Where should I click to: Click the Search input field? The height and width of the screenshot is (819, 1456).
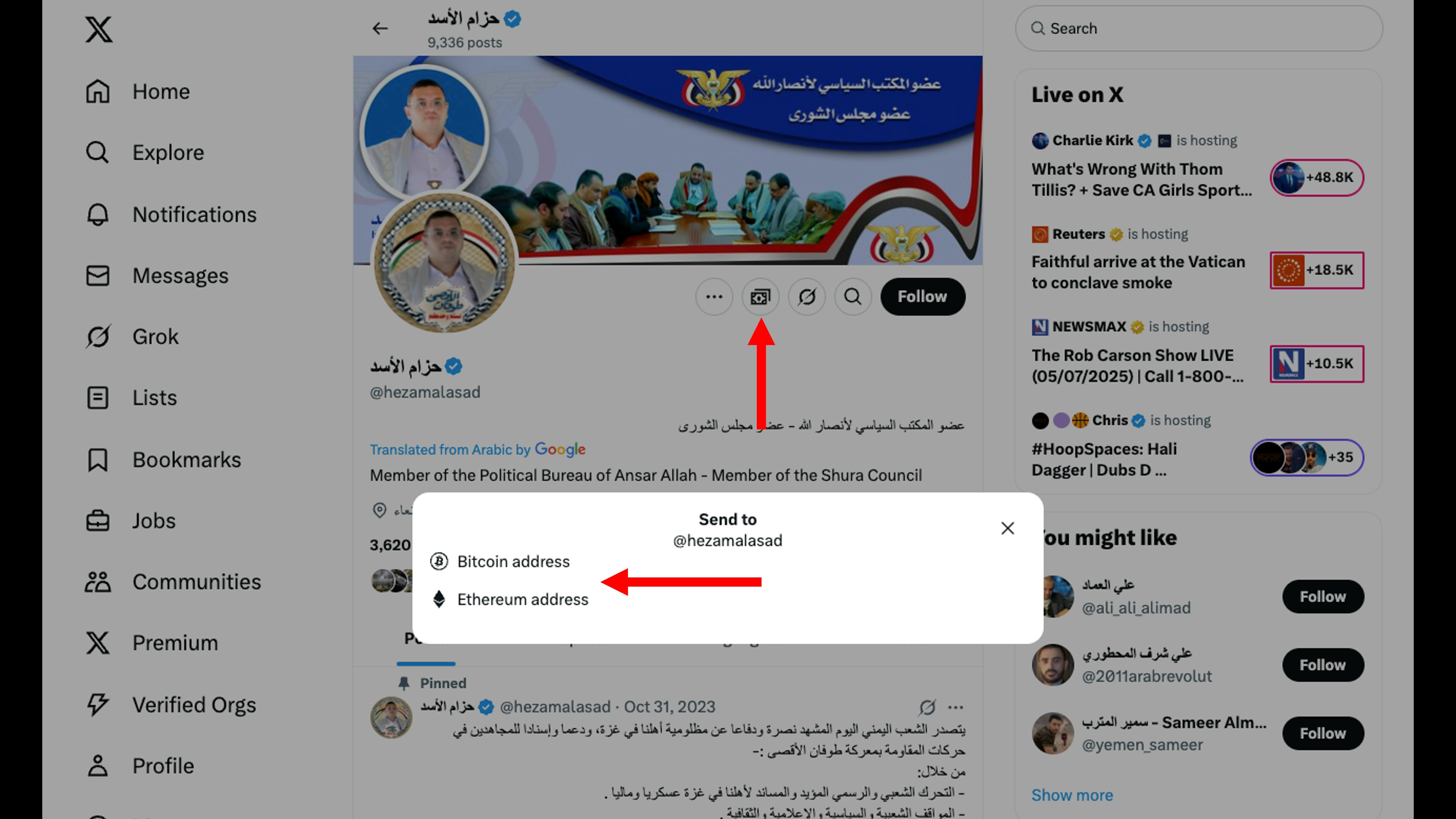click(x=1199, y=28)
